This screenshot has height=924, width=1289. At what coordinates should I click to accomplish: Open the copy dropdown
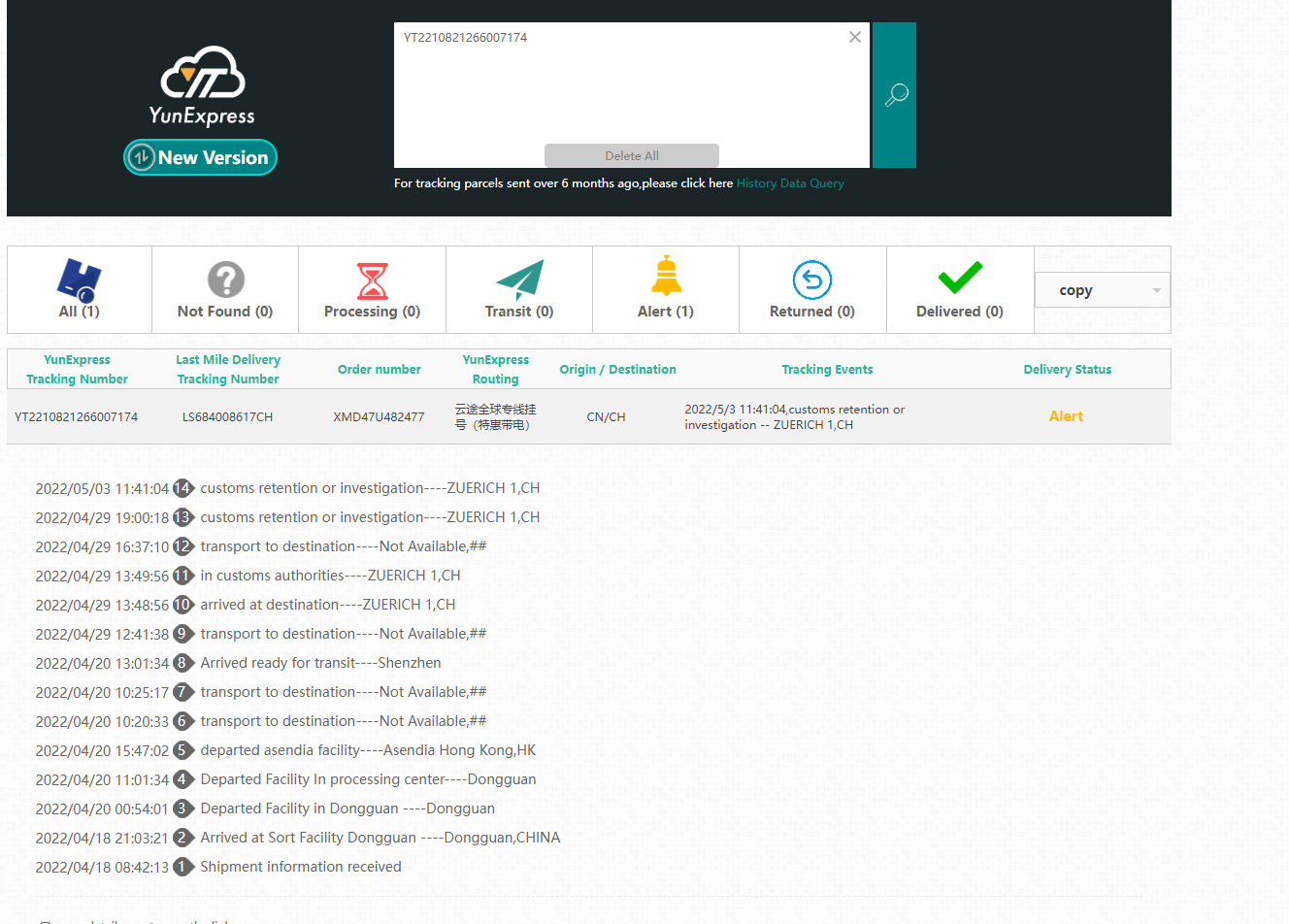point(1102,290)
